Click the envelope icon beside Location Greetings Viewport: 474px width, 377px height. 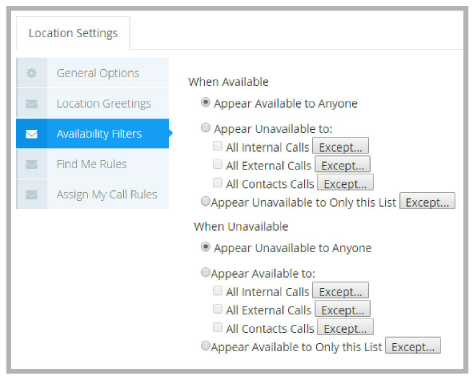pyautogui.click(x=32, y=104)
